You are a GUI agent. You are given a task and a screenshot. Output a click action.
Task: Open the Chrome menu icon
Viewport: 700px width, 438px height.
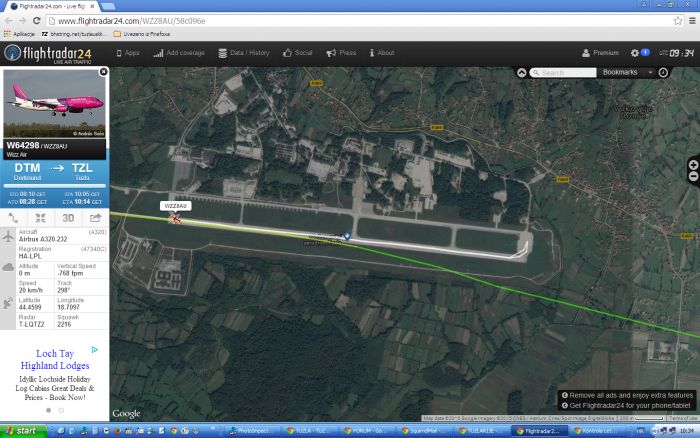692,21
